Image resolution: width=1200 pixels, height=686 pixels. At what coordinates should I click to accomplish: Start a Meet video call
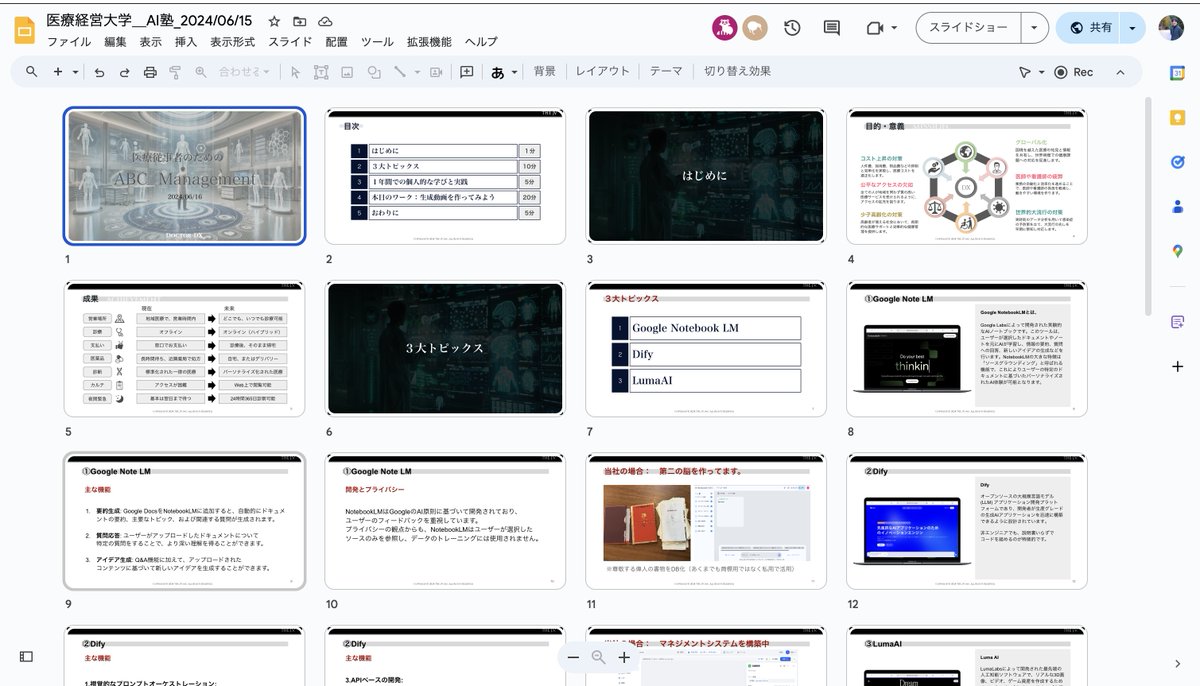(874, 28)
